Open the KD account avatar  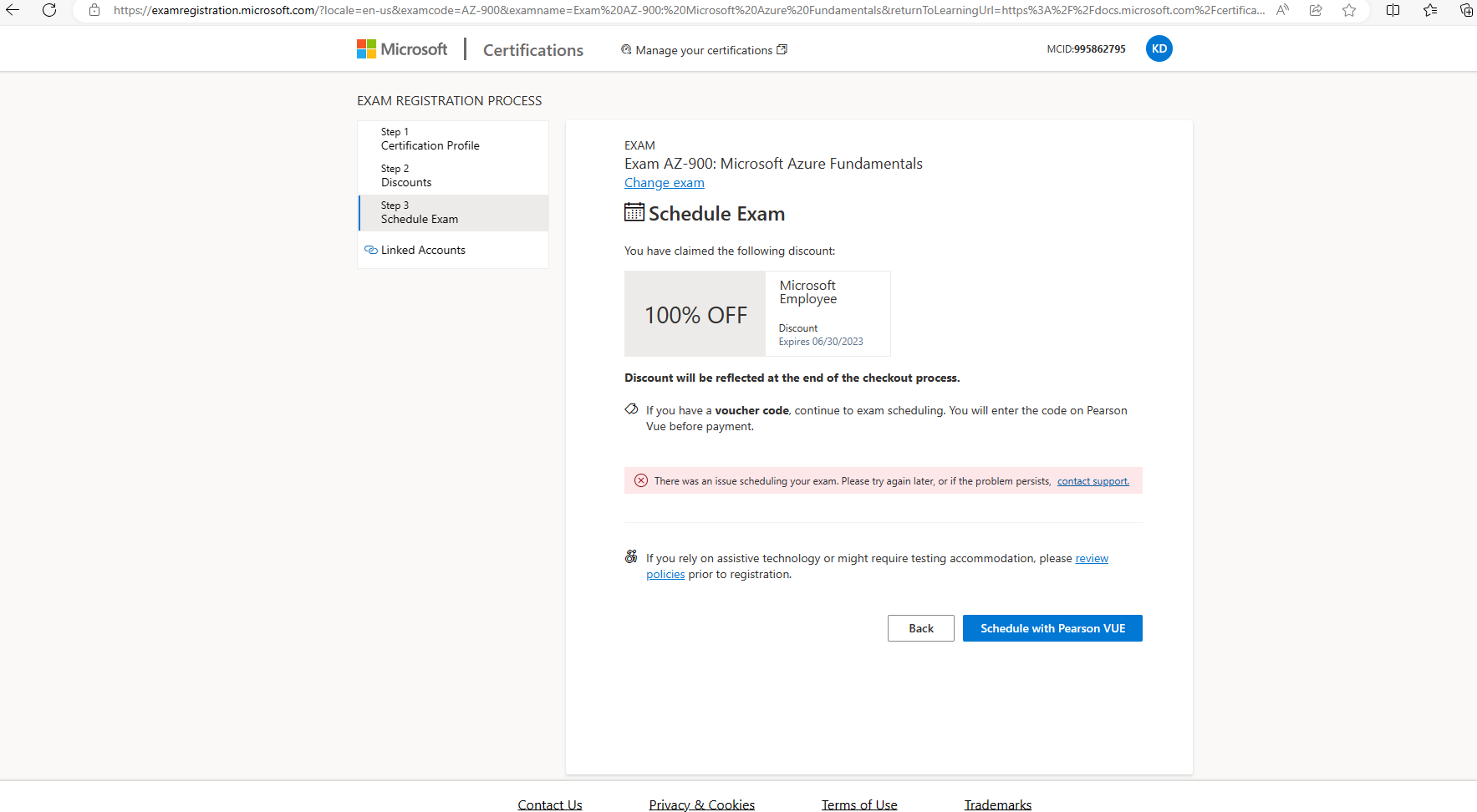coord(1159,48)
